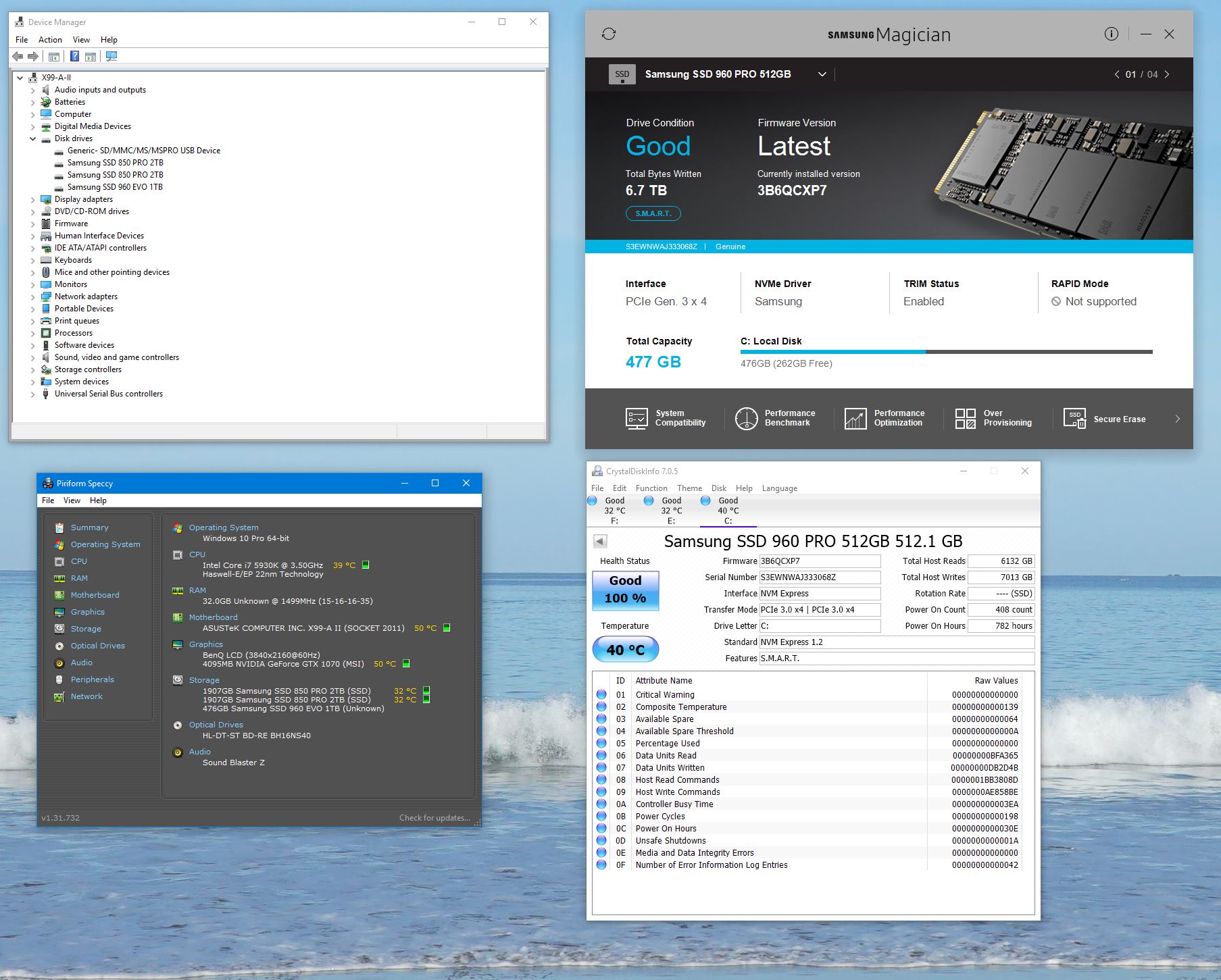Open Over Provisioning in Magician
1221x980 pixels.
993,418
